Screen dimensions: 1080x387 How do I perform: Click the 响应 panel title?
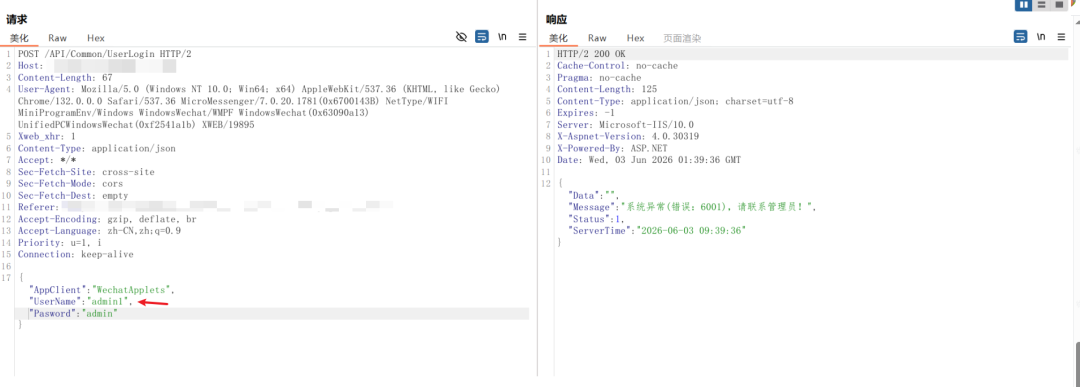coord(557,20)
